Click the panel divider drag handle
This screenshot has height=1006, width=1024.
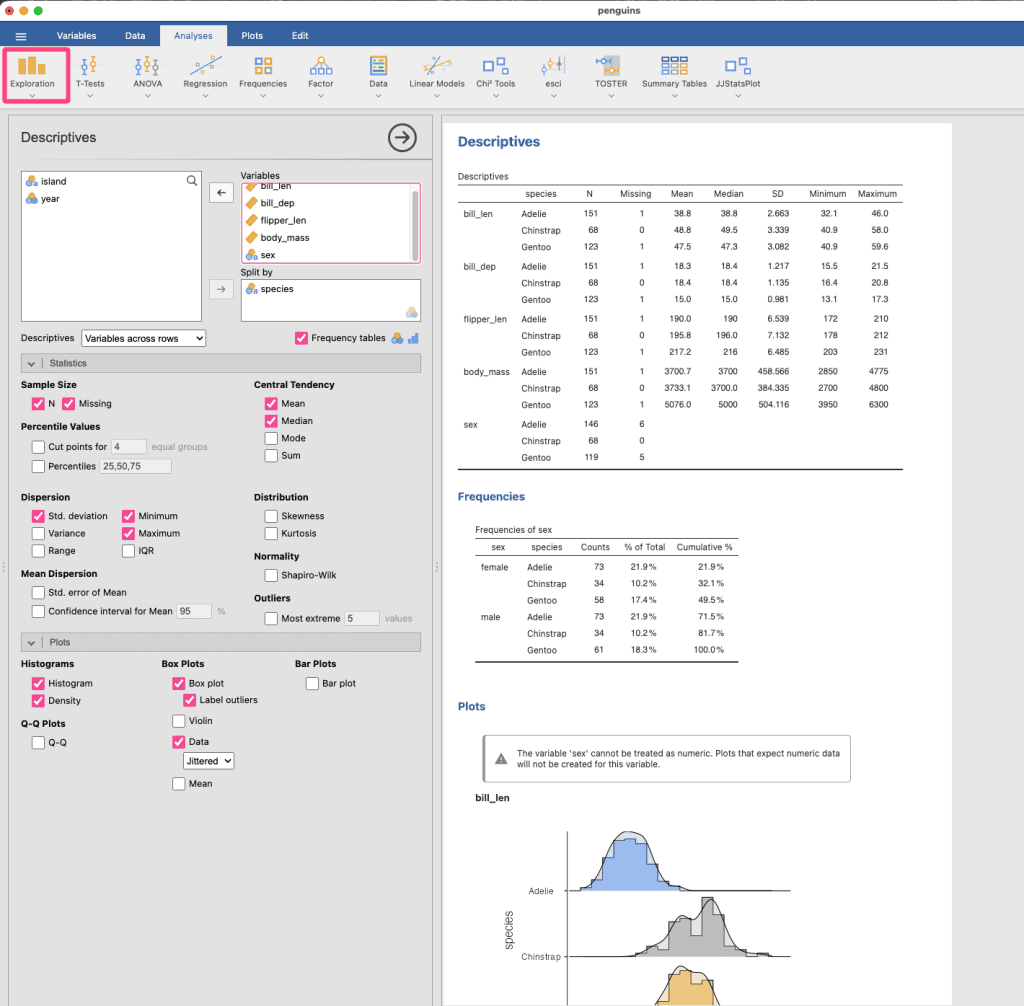click(437, 567)
